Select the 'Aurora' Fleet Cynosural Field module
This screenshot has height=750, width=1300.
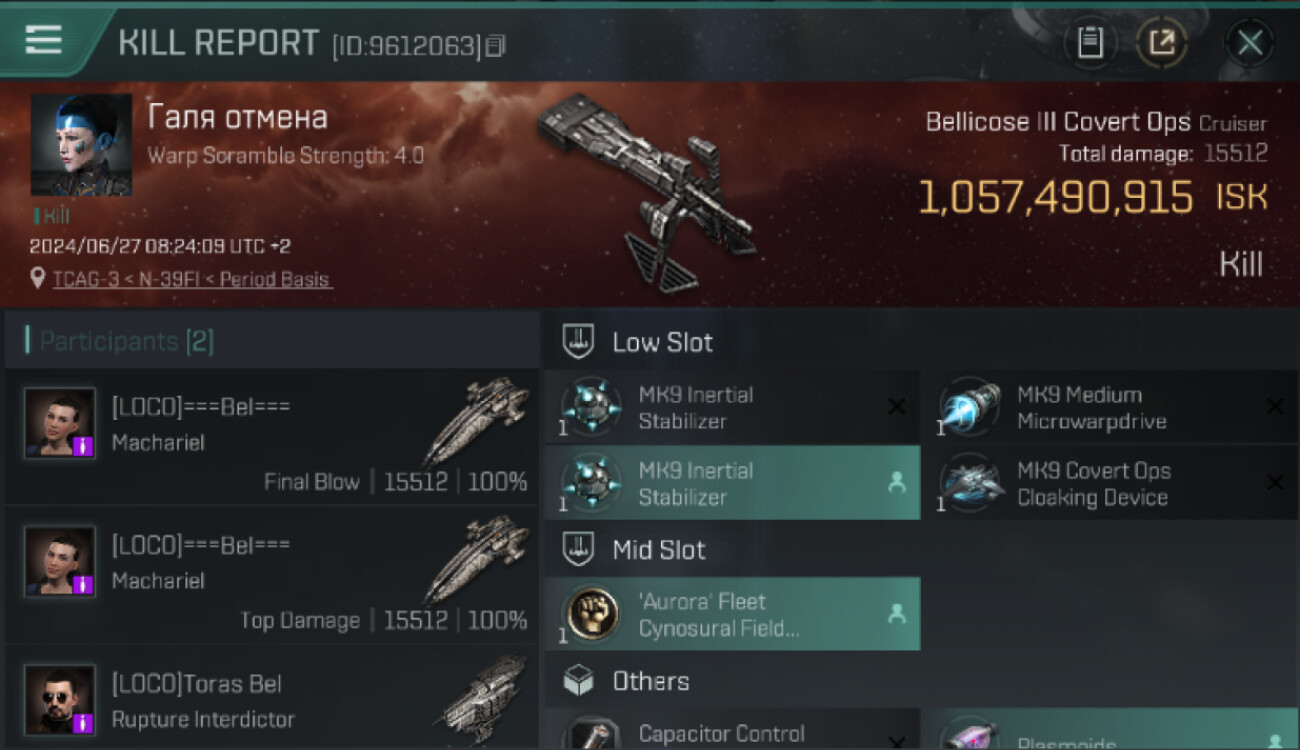coord(732,614)
